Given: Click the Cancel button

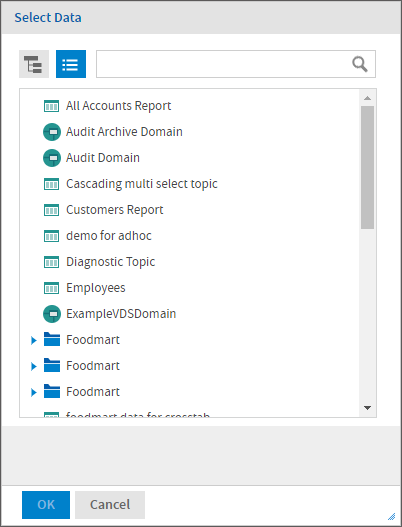Looking at the screenshot, I should (x=110, y=505).
